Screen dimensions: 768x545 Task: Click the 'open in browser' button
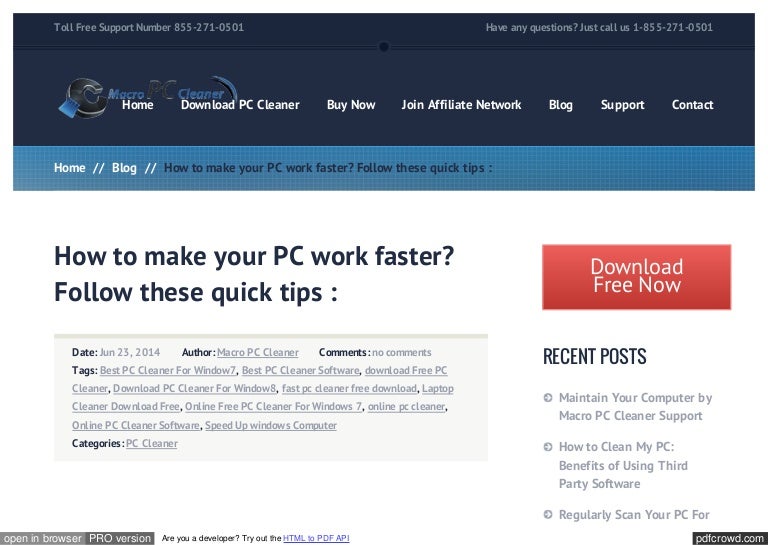tap(42, 538)
